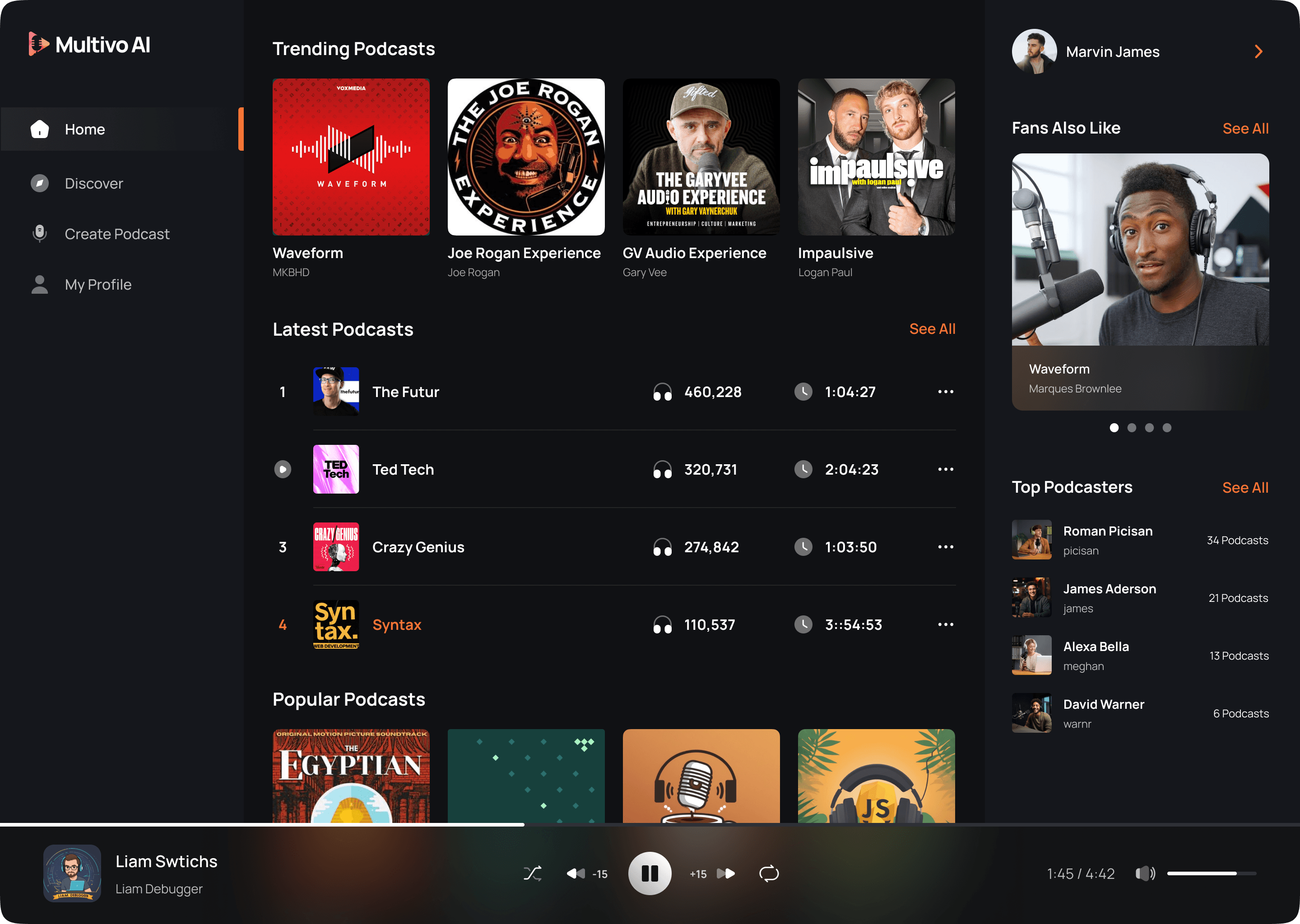The width and height of the screenshot is (1300, 924).
Task: Open the microphone coffee podcast cover
Action: pyautogui.click(x=701, y=776)
